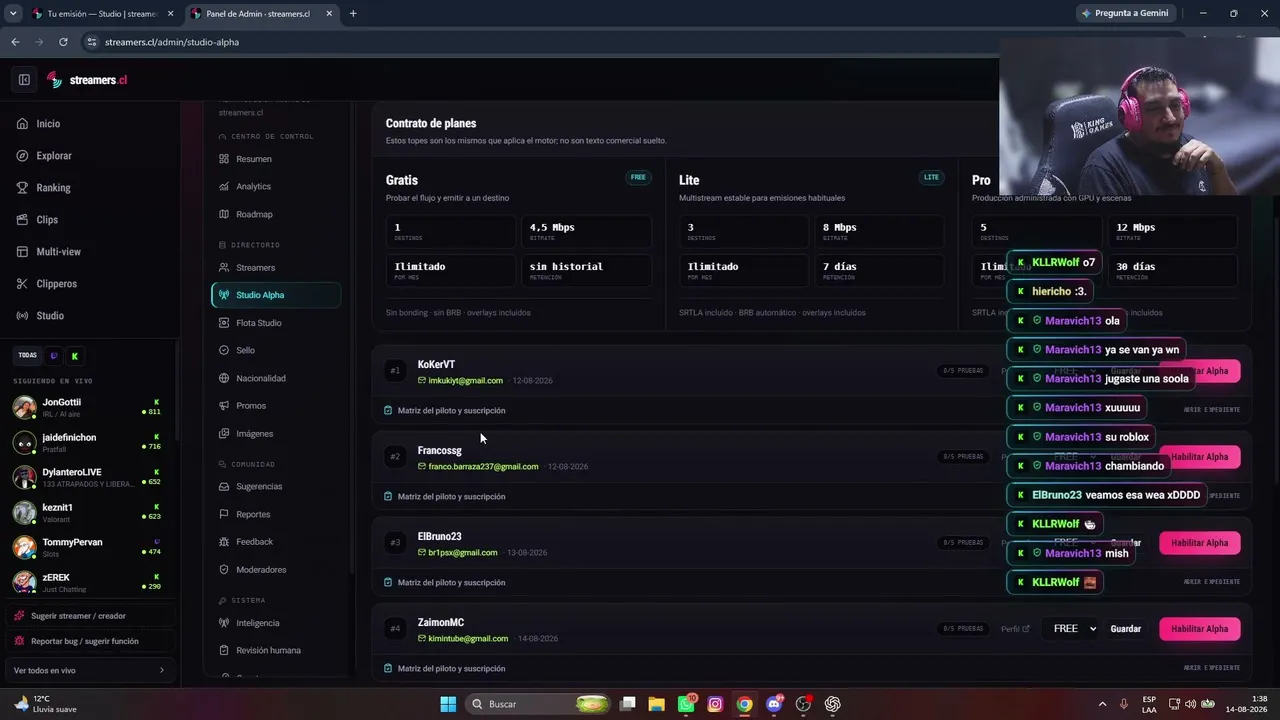Viewport: 1280px width, 720px height.
Task: Open a new browser tab
Action: [353, 14]
